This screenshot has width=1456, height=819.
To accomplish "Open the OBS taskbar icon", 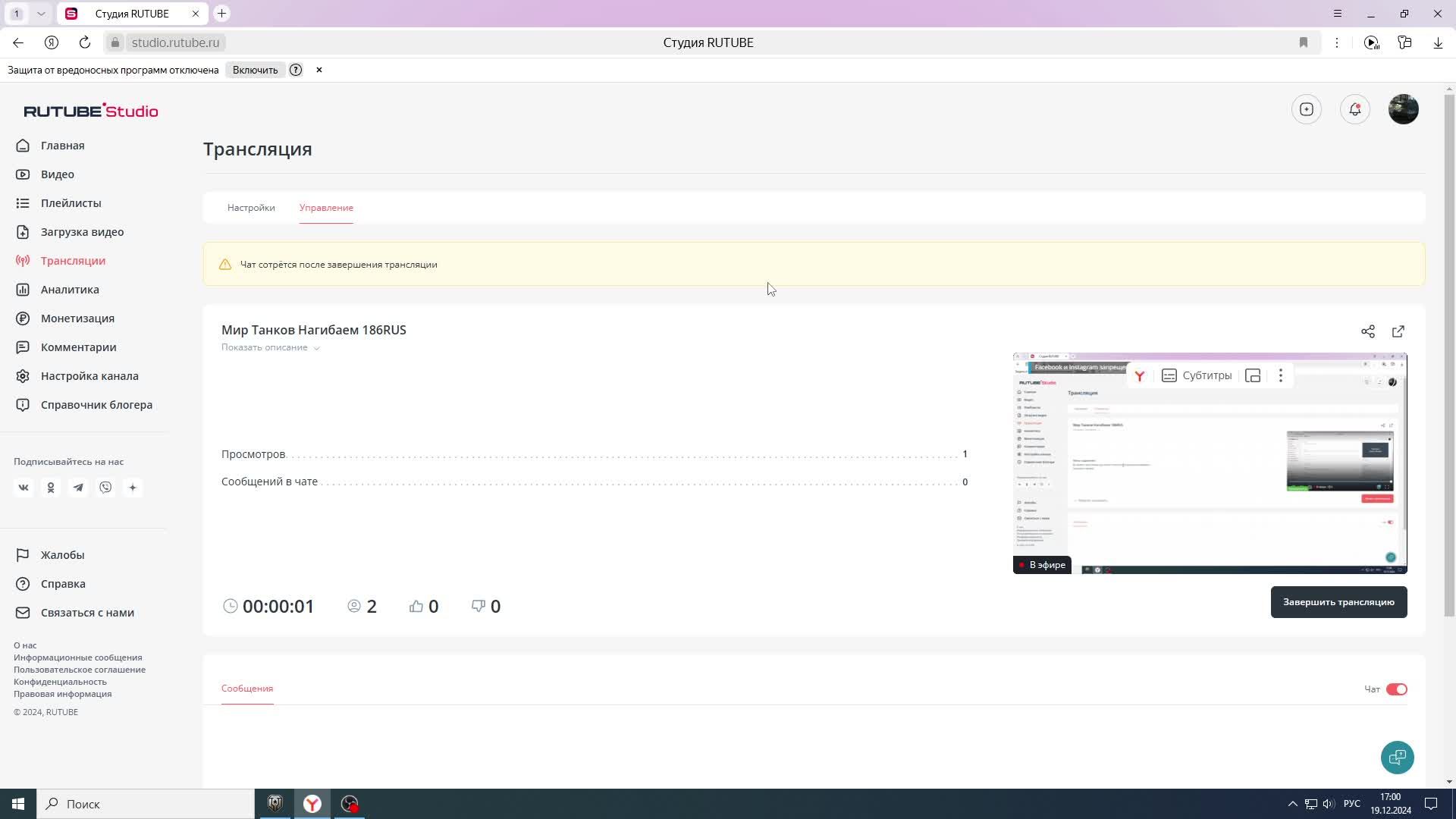I will 350,804.
